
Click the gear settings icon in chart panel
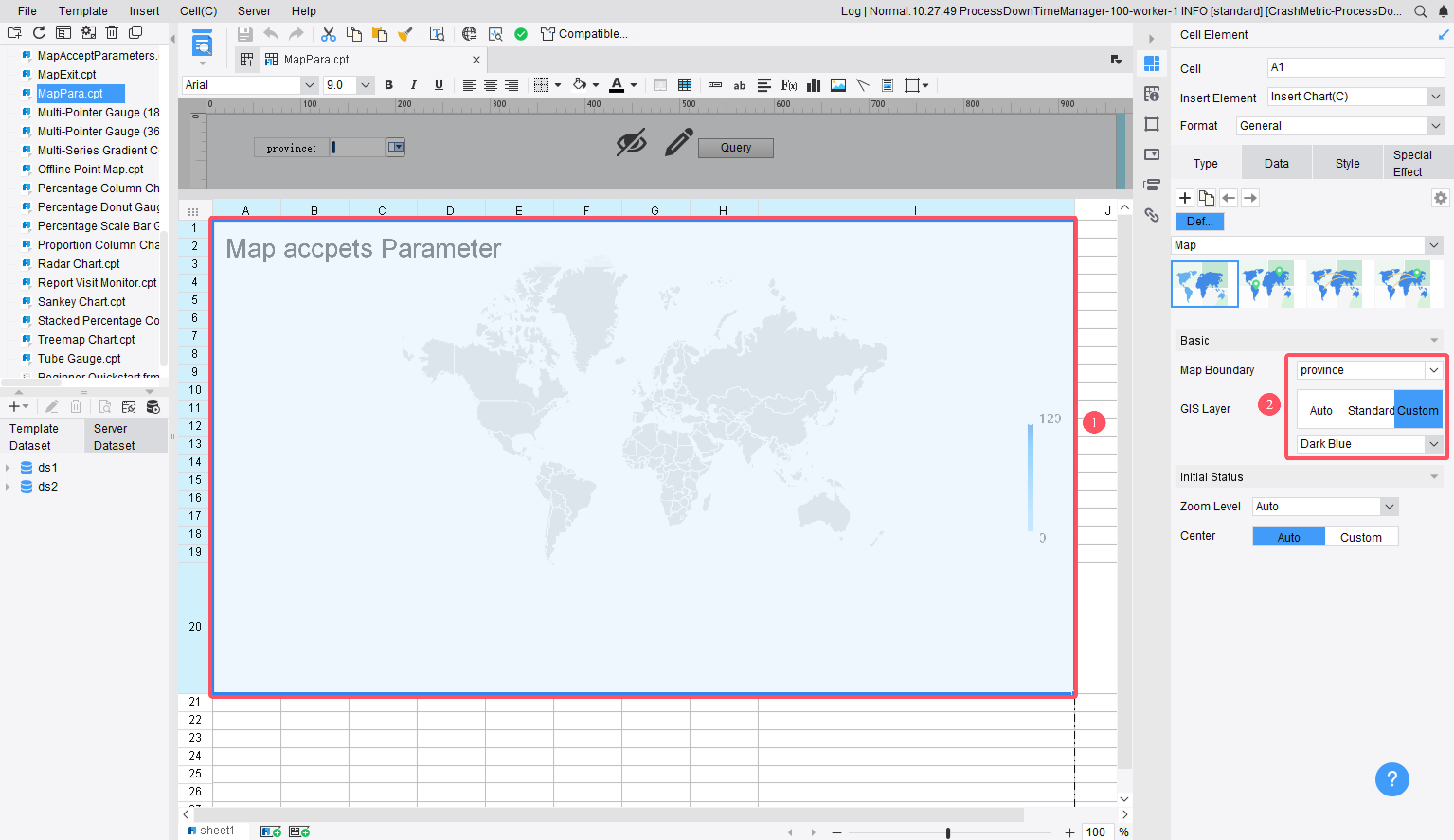[1440, 198]
